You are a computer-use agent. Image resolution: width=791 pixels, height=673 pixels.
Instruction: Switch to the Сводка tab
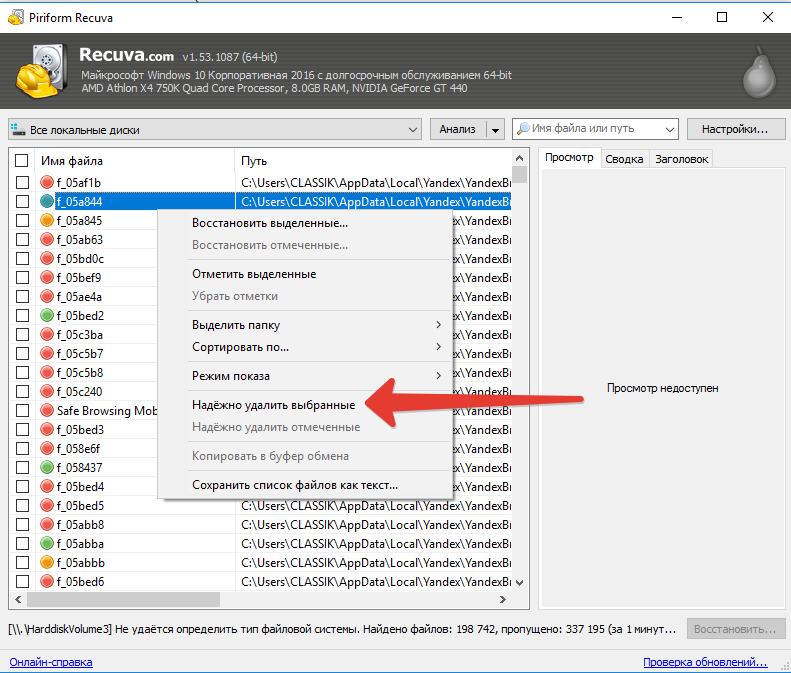[624, 159]
